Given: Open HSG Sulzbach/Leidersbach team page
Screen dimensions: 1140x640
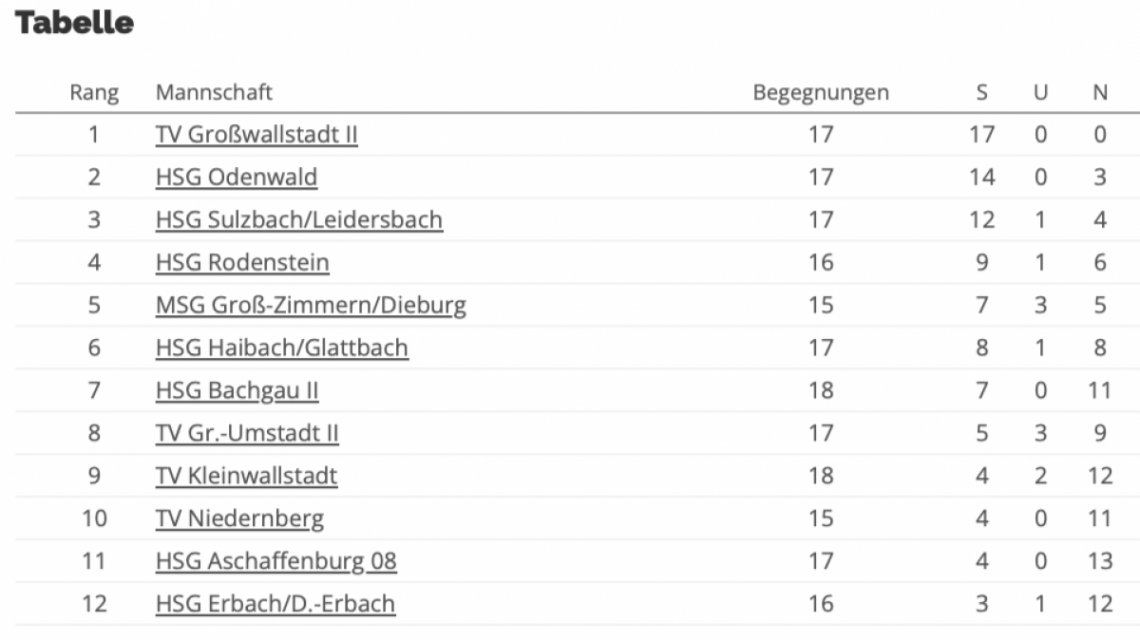Looking at the screenshot, I should [x=299, y=220].
